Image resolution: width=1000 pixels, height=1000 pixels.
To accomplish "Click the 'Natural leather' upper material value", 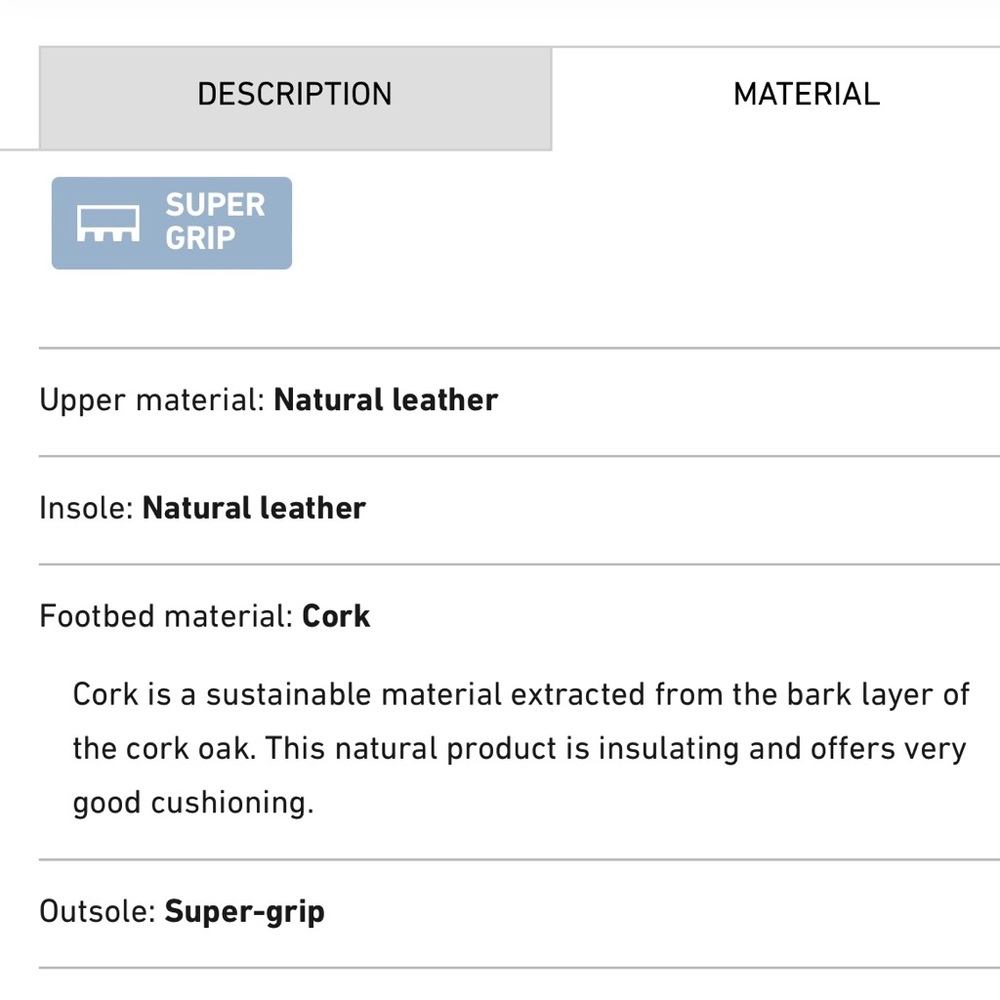I will pos(385,399).
